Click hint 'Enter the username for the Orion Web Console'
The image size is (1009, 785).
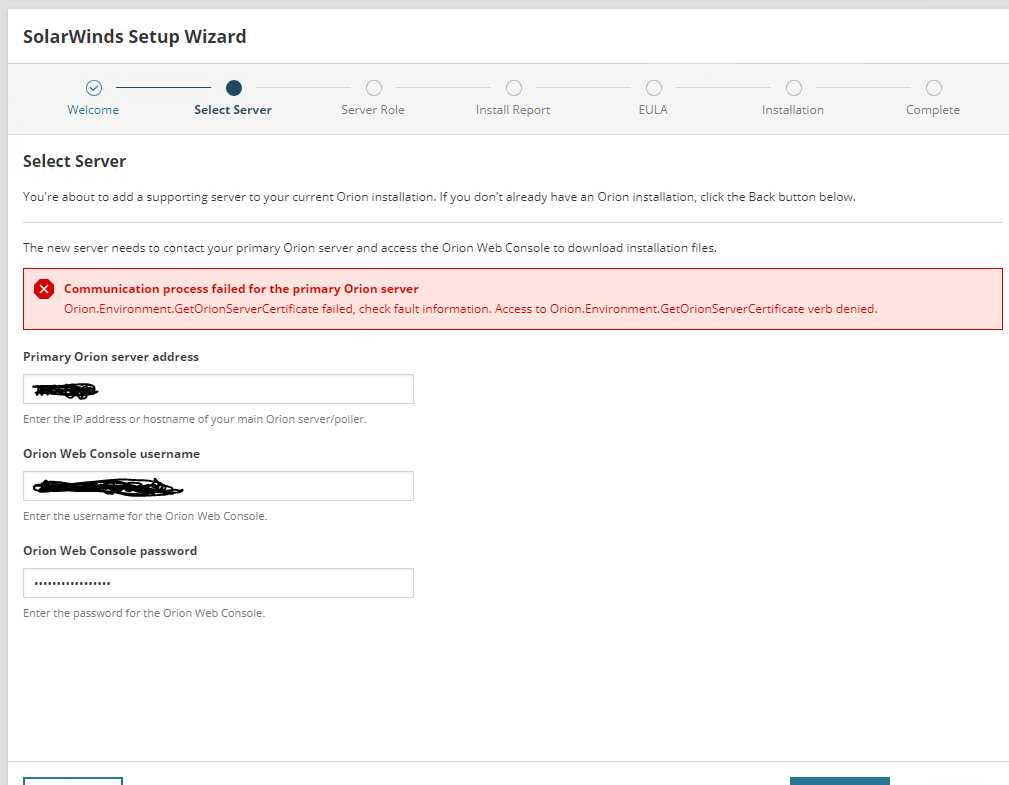pos(145,516)
